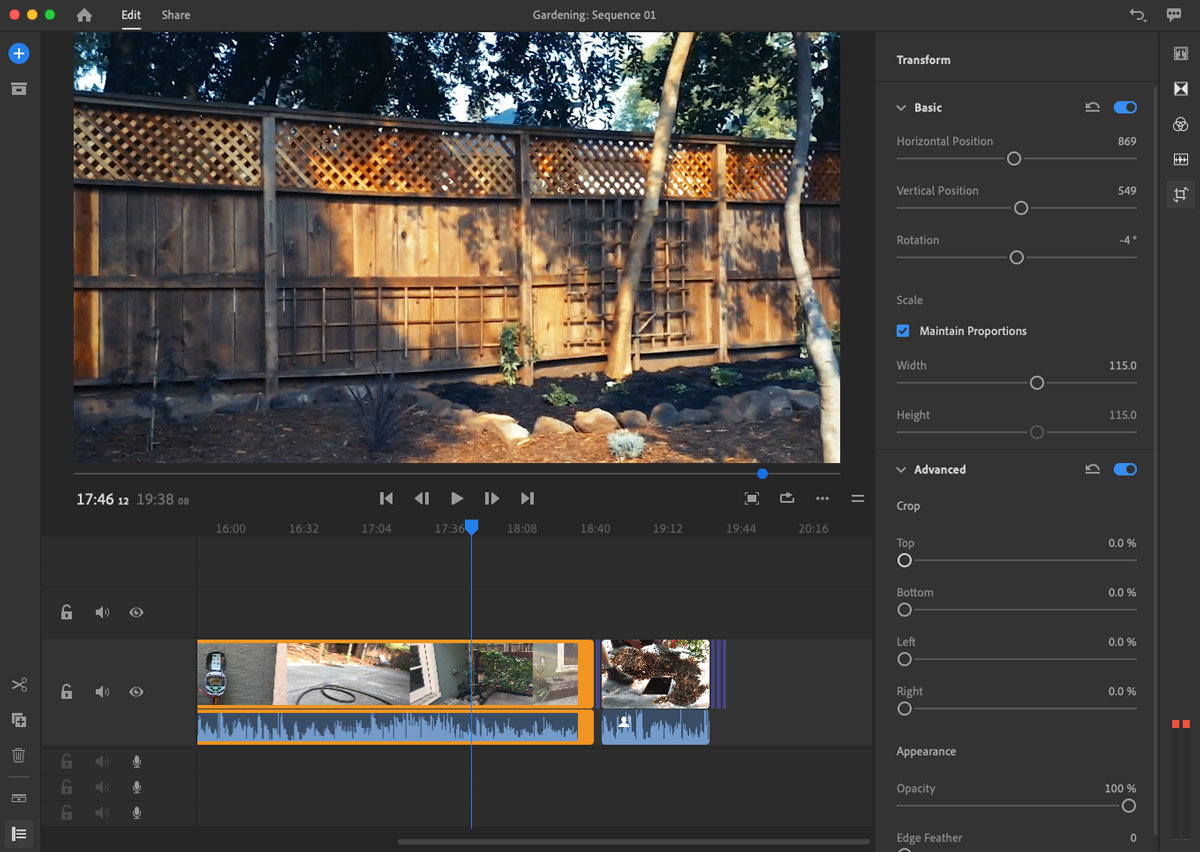The height and width of the screenshot is (852, 1200).
Task: Enter full screen preview
Action: [751, 498]
